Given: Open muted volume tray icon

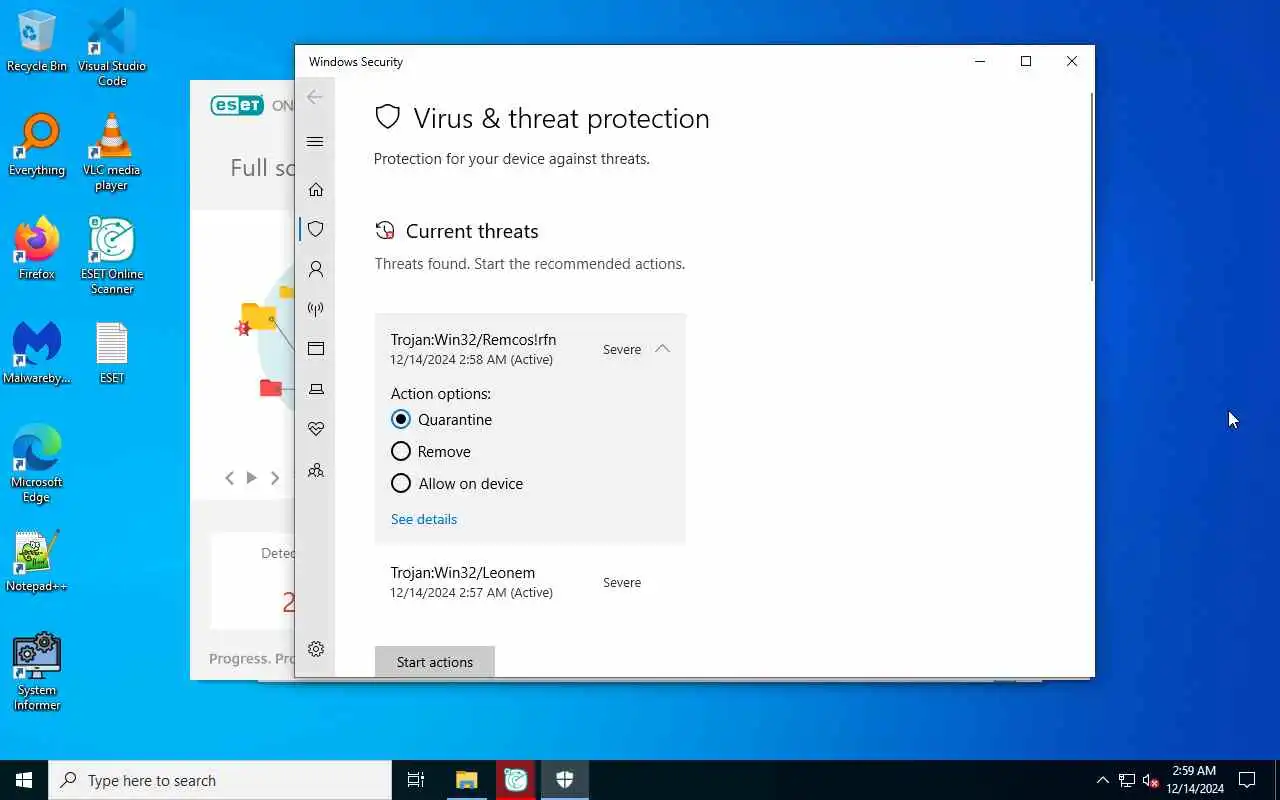Looking at the screenshot, I should [x=1150, y=780].
